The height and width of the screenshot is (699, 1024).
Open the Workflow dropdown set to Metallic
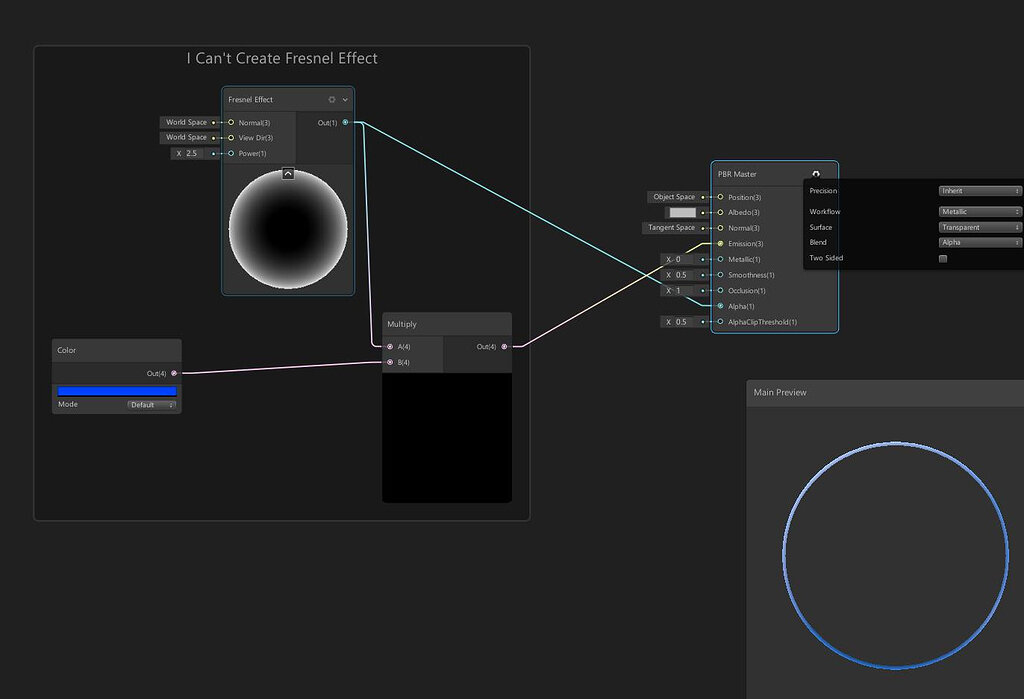pos(978,211)
